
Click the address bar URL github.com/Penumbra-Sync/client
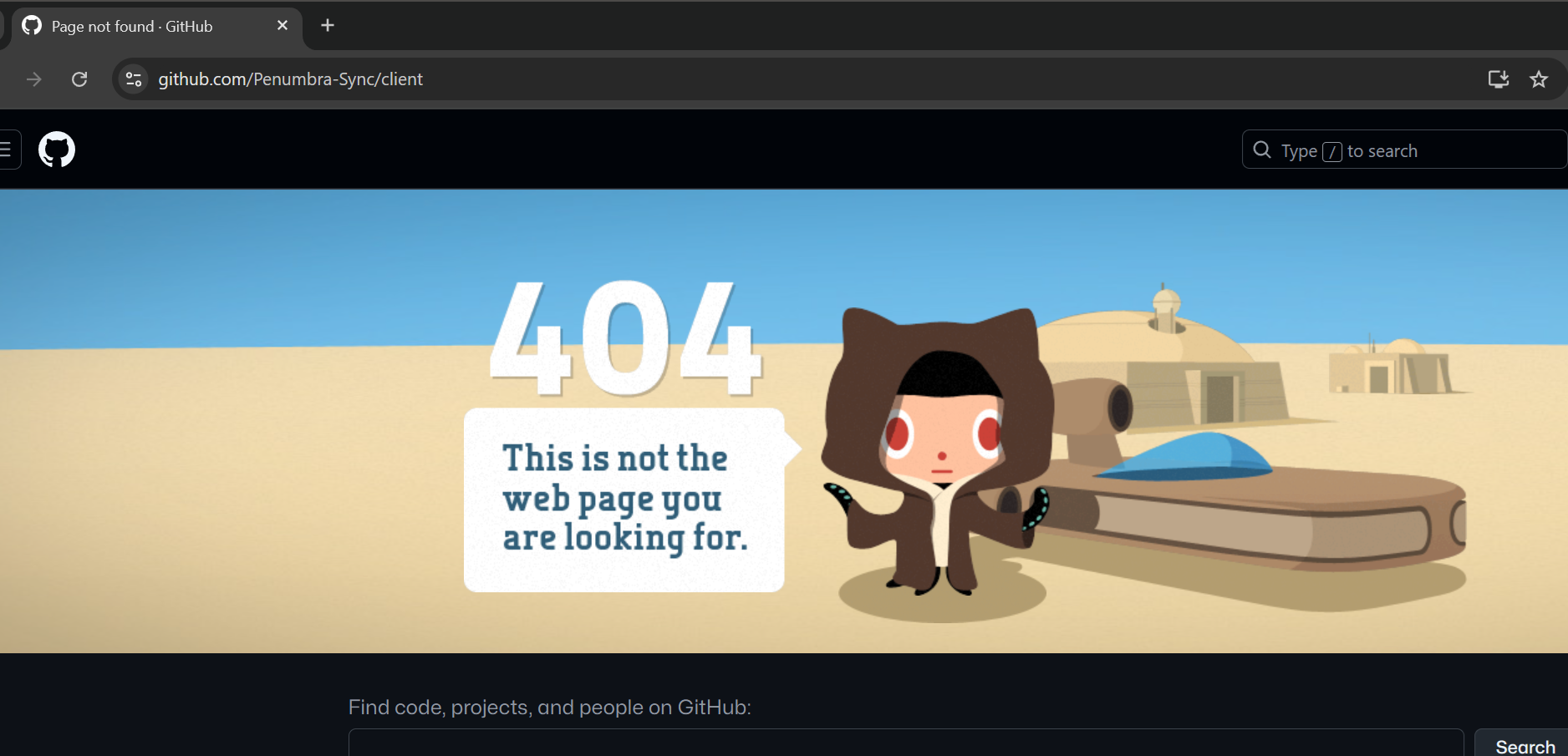(291, 79)
